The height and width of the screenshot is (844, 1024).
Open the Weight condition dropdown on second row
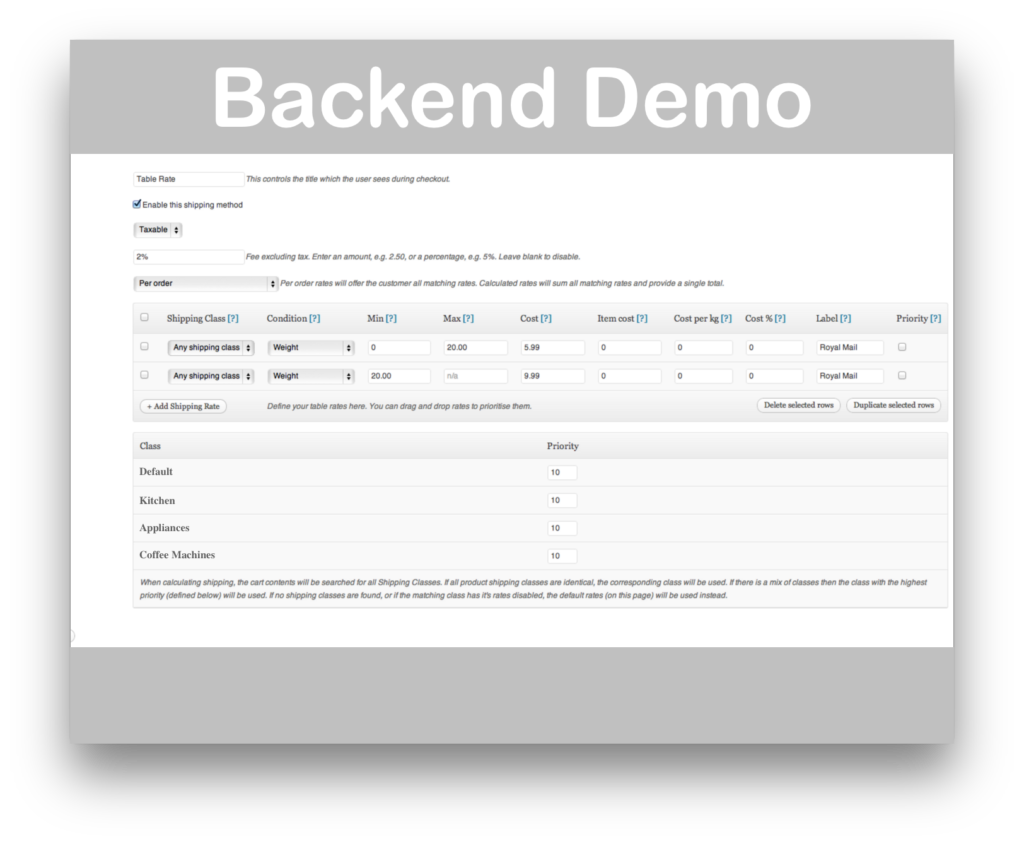[x=310, y=375]
